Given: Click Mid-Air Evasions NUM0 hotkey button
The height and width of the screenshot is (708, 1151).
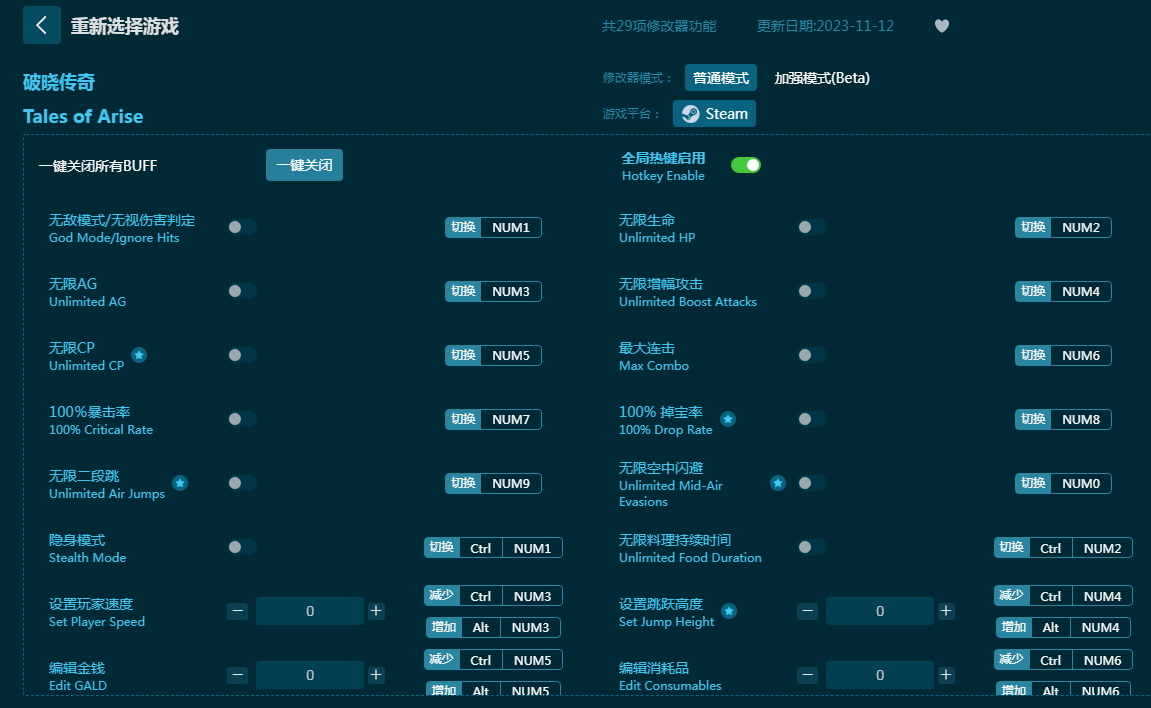Looking at the screenshot, I should (1063, 483).
